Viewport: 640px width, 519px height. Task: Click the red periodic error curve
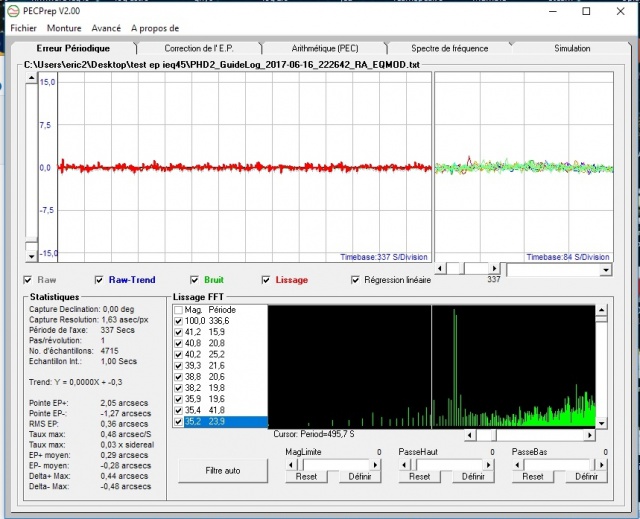pyautogui.click(x=244, y=167)
